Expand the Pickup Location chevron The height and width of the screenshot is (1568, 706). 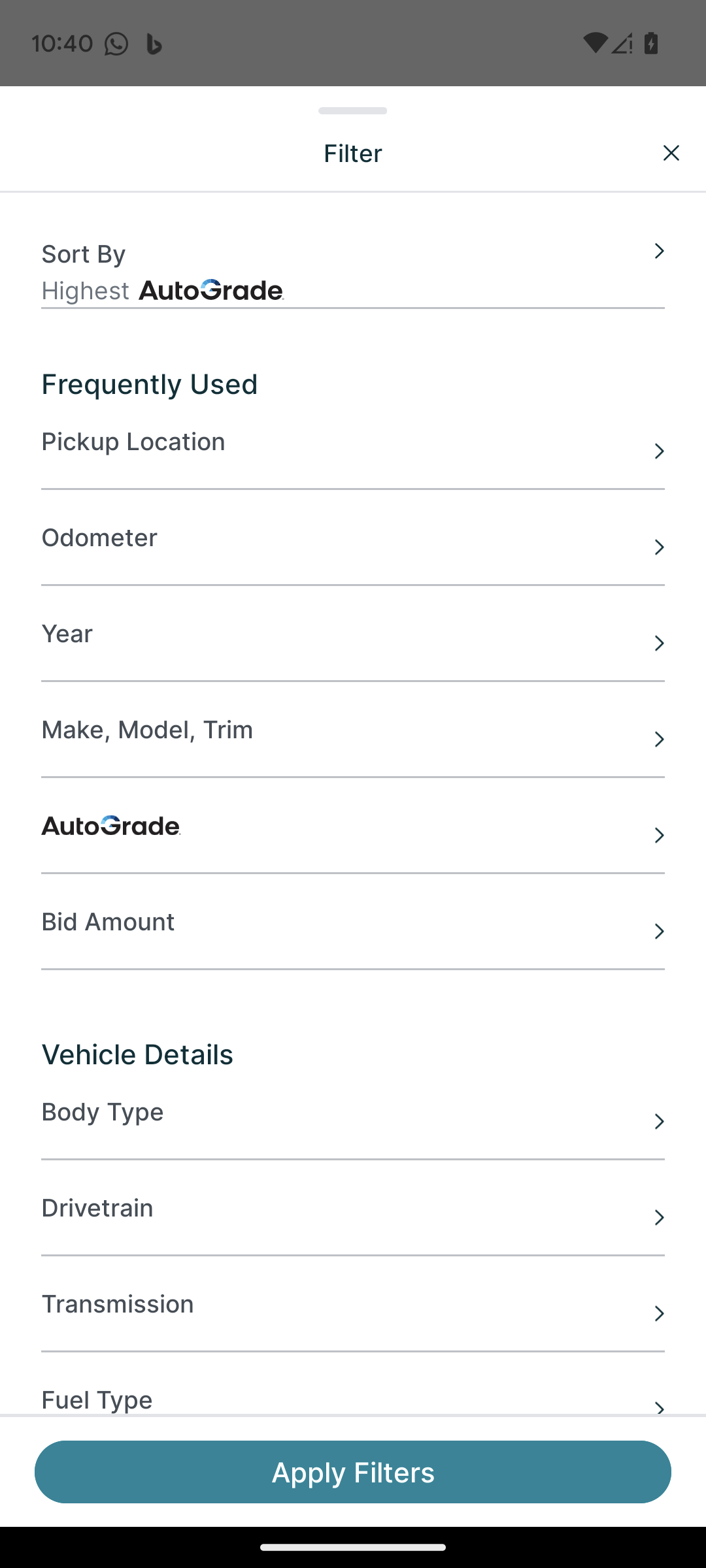(659, 451)
